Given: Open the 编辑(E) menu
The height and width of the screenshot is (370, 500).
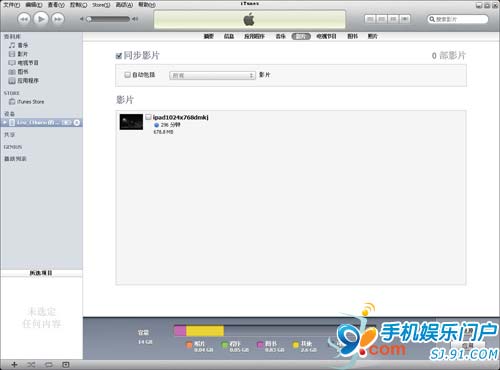Looking at the screenshot, I should (34, 5).
